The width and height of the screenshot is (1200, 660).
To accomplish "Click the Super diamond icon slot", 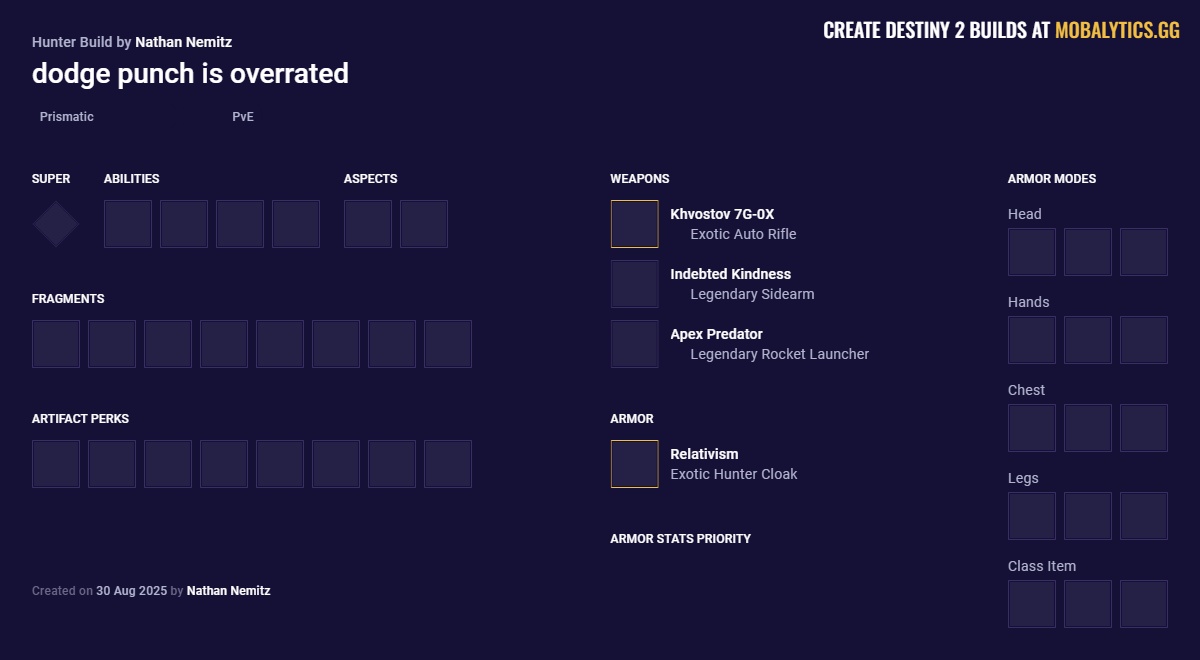I will (56, 224).
